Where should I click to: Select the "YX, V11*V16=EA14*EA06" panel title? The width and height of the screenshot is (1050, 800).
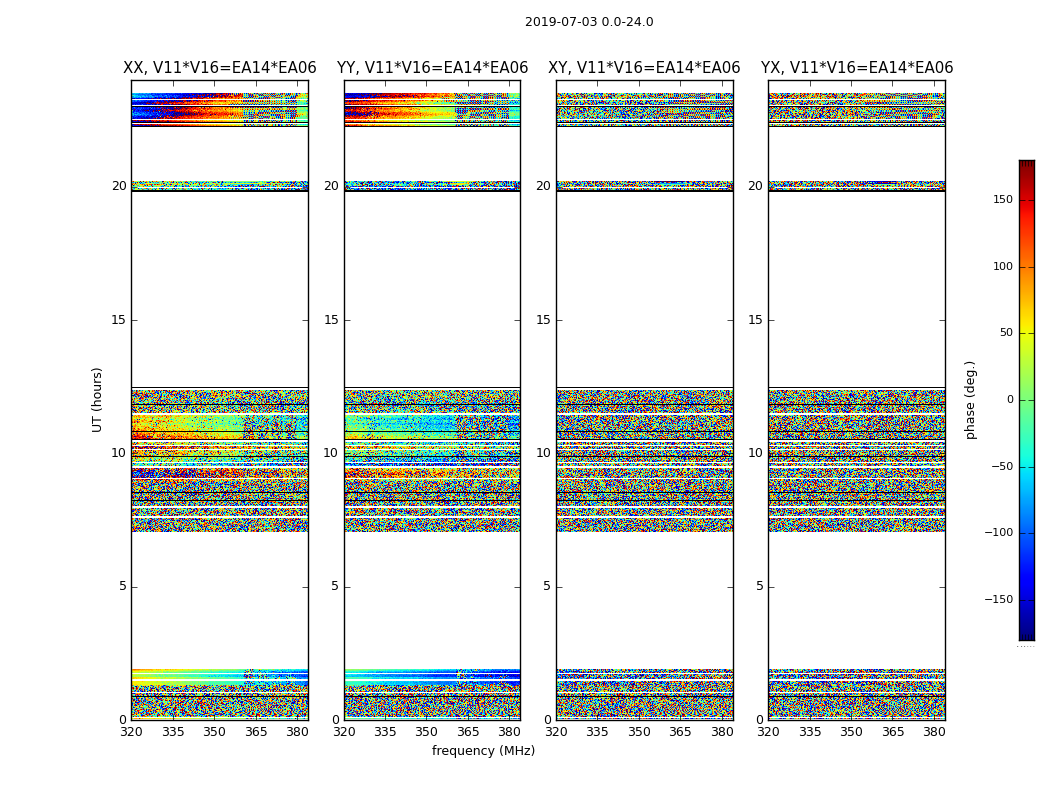(856, 68)
